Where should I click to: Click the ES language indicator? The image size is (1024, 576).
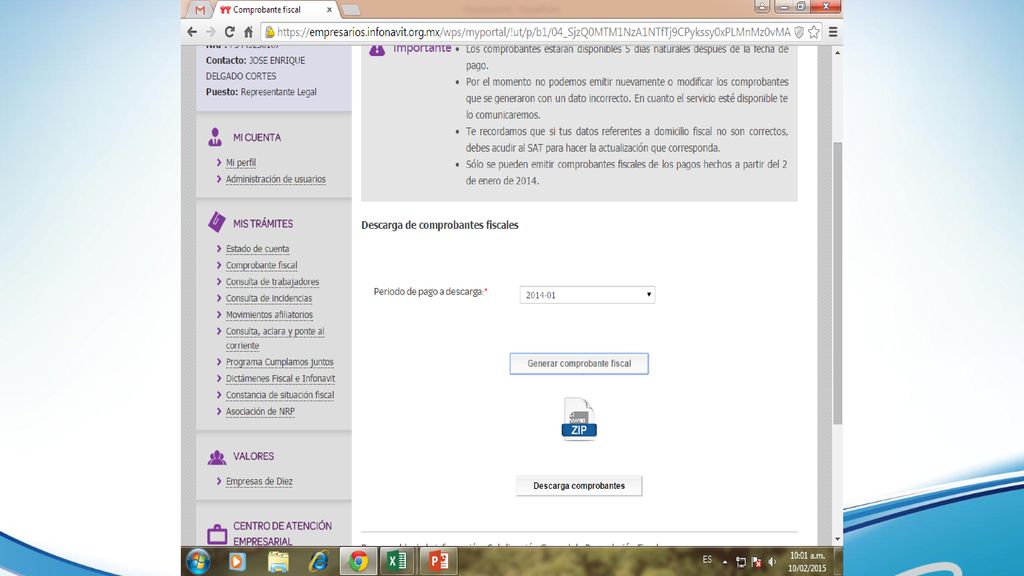(x=707, y=560)
